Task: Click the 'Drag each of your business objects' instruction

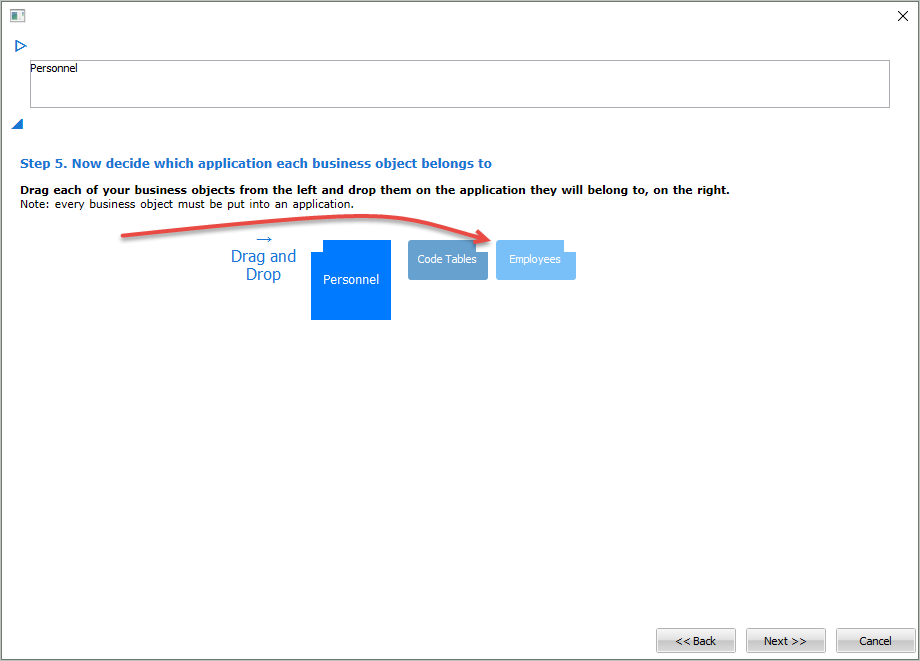Action: [x=374, y=190]
